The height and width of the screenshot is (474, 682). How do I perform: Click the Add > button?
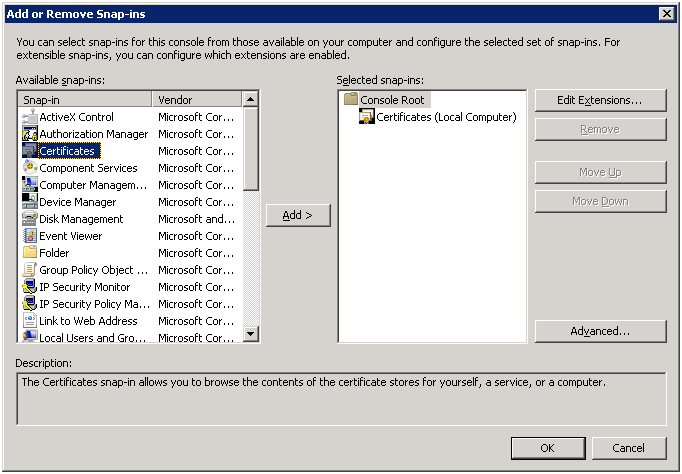coord(298,215)
